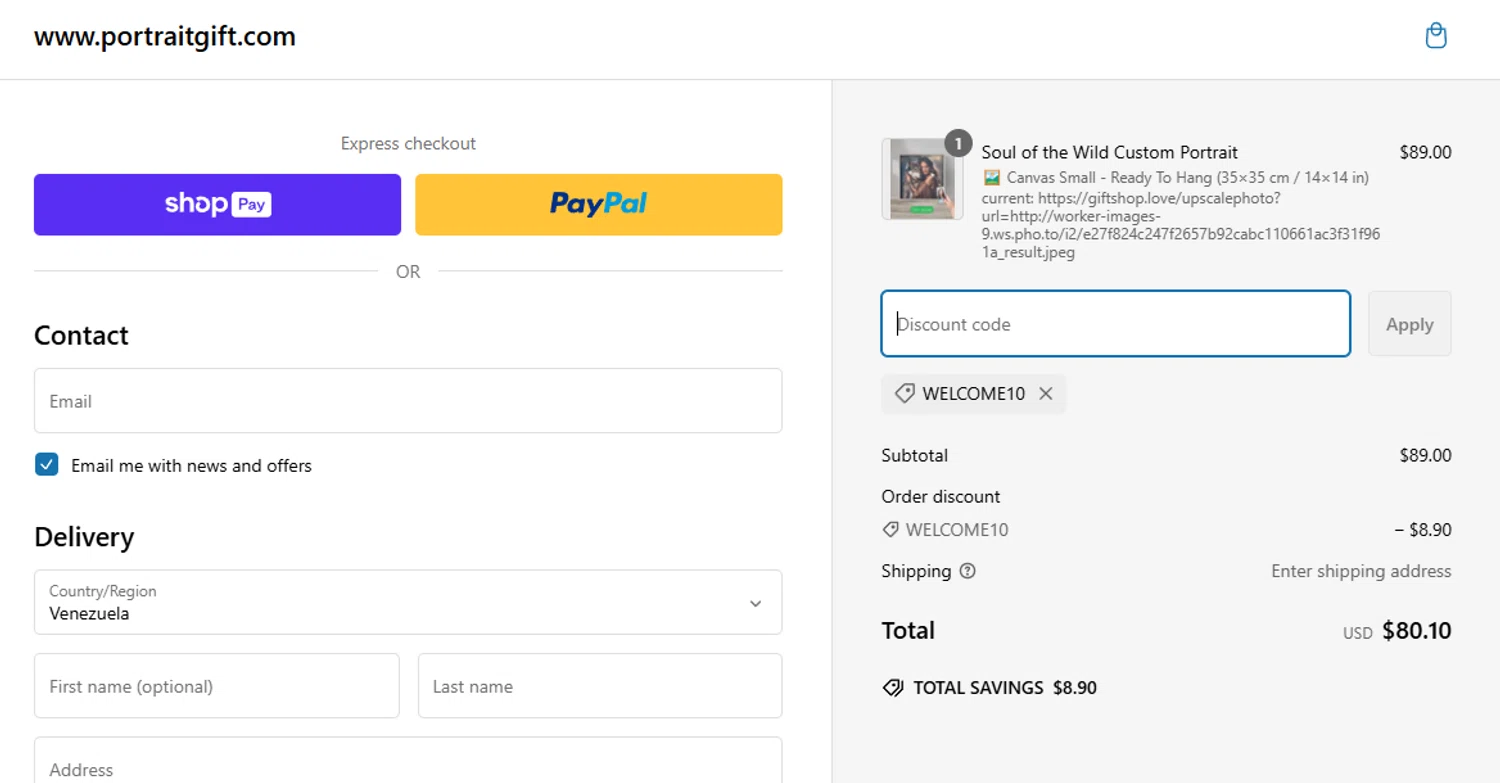The image size is (1500, 783).
Task: Click the tag icon beside Order discount WELCOME10
Action: pyautogui.click(x=890, y=530)
